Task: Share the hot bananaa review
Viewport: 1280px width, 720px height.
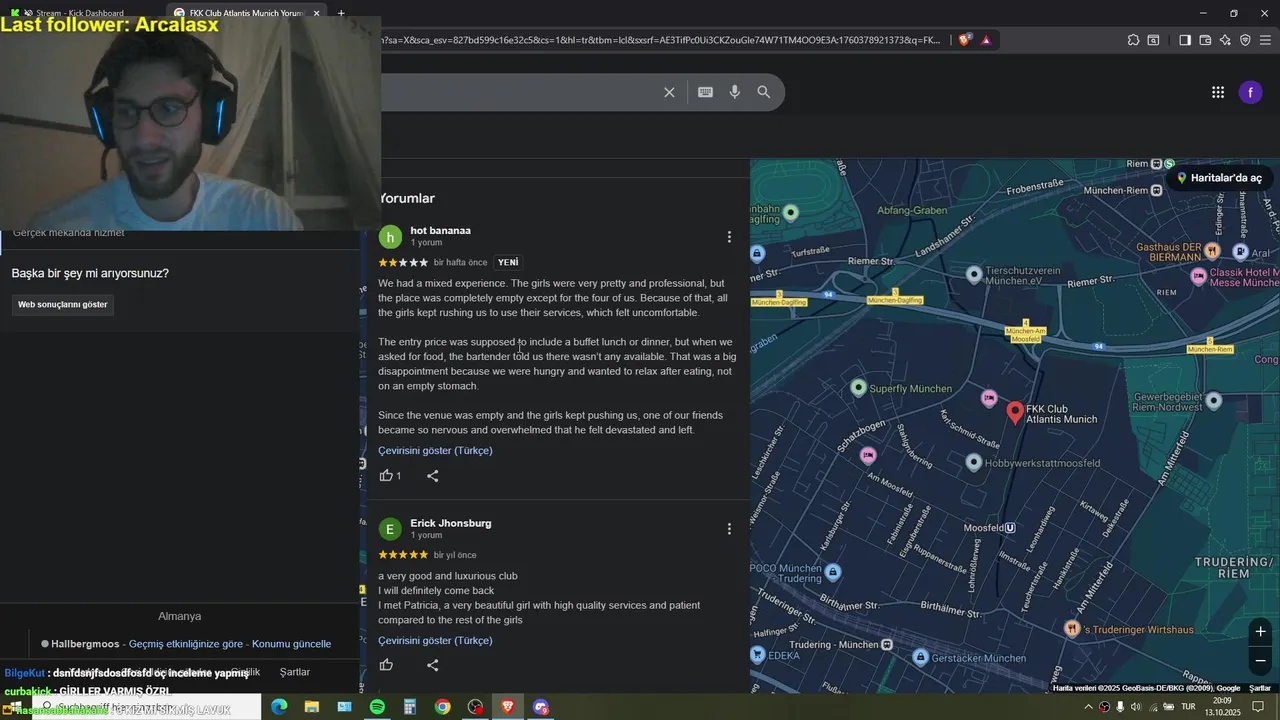Action: pos(432,476)
